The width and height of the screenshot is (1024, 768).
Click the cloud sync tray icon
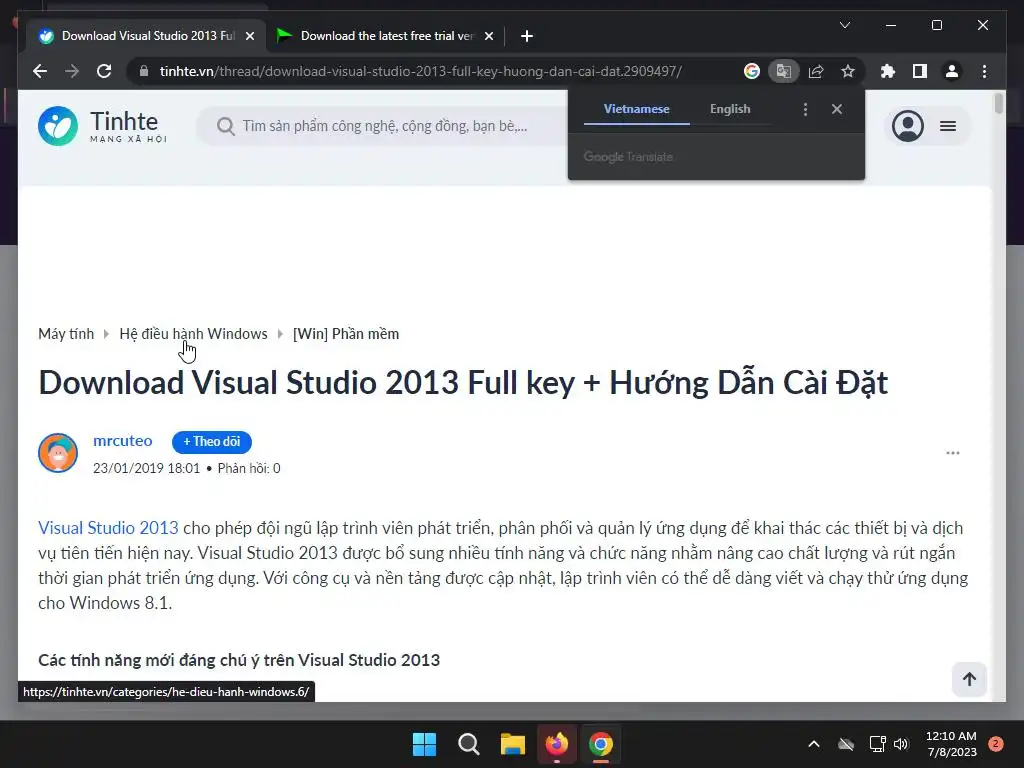tap(846, 744)
